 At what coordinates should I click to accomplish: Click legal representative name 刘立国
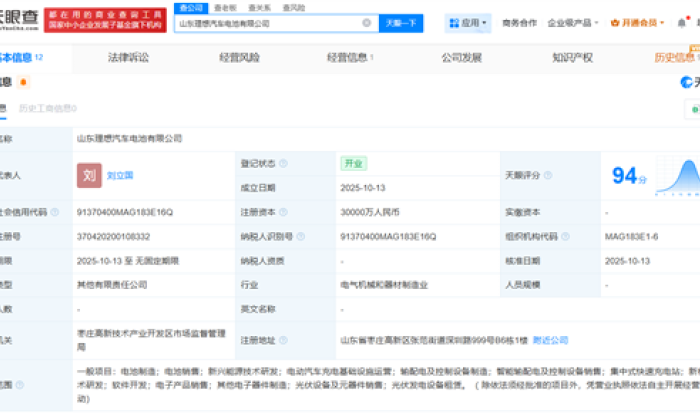point(120,175)
